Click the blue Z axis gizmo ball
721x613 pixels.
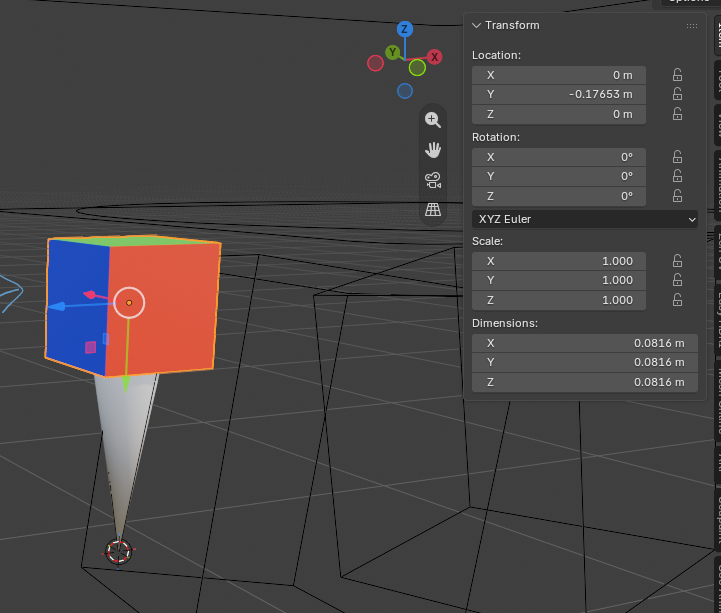click(x=405, y=29)
